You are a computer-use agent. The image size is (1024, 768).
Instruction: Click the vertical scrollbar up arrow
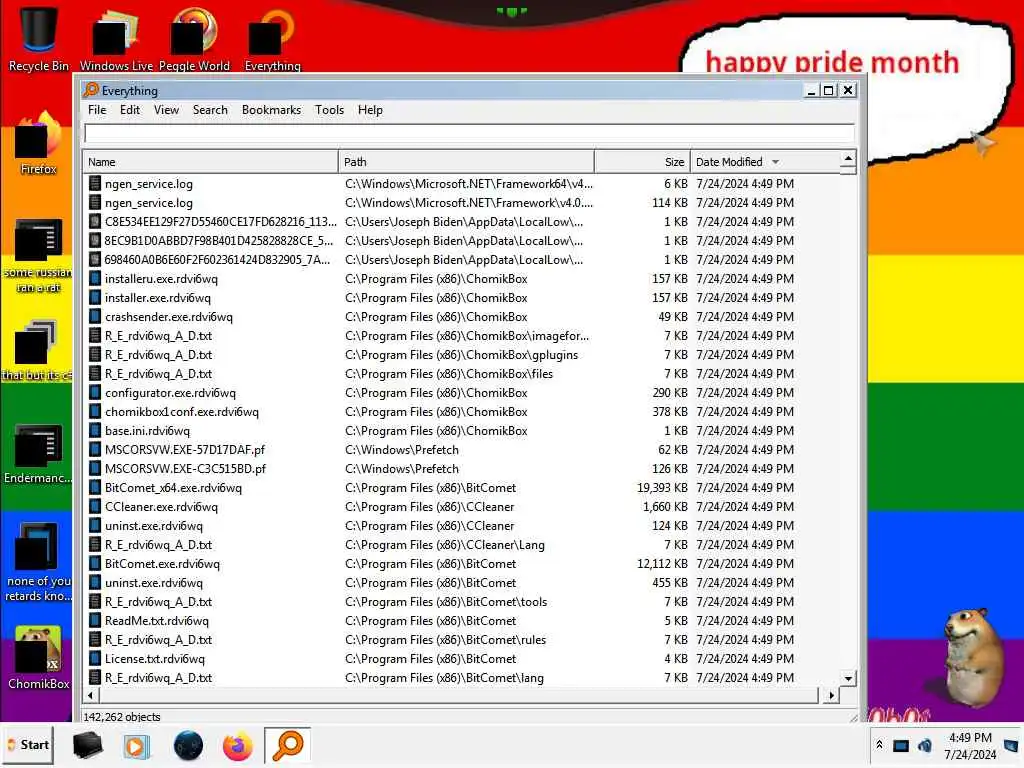click(x=848, y=158)
